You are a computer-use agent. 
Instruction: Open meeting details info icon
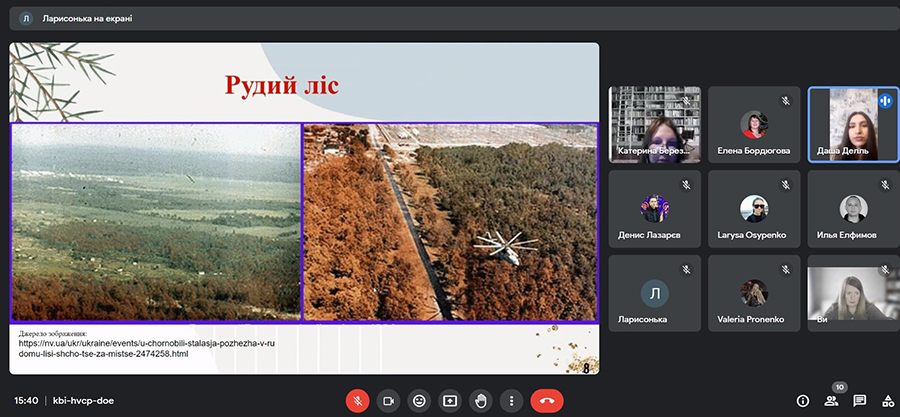pyautogui.click(x=803, y=401)
